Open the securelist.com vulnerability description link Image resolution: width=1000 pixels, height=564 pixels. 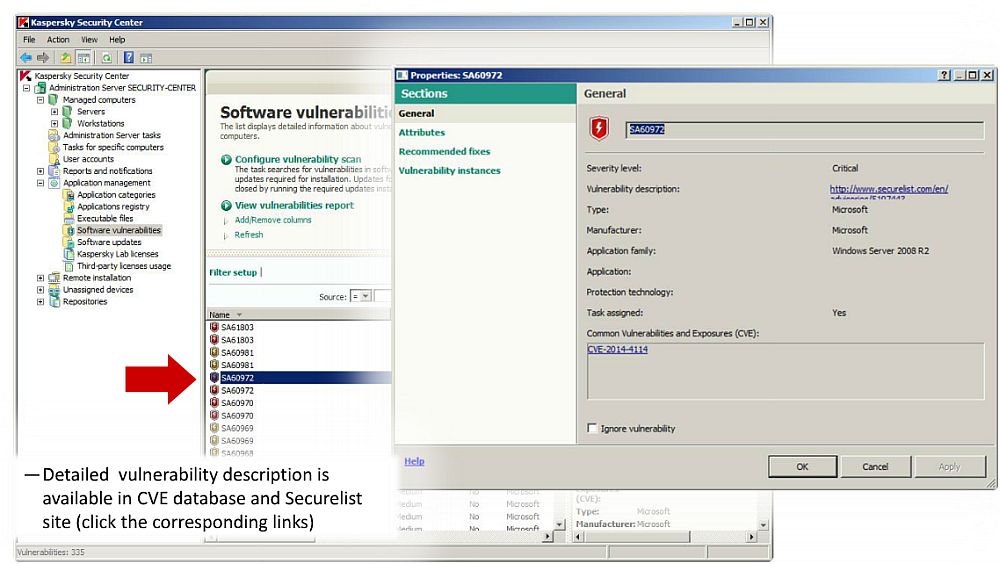[888, 189]
